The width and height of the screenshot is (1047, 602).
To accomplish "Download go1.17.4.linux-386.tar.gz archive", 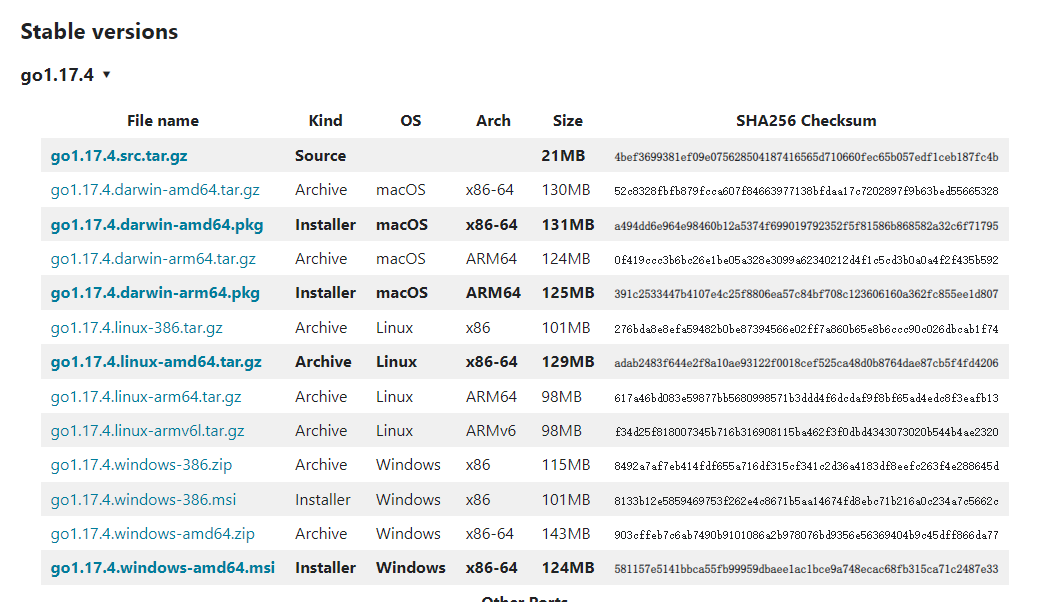I will click(x=136, y=328).
